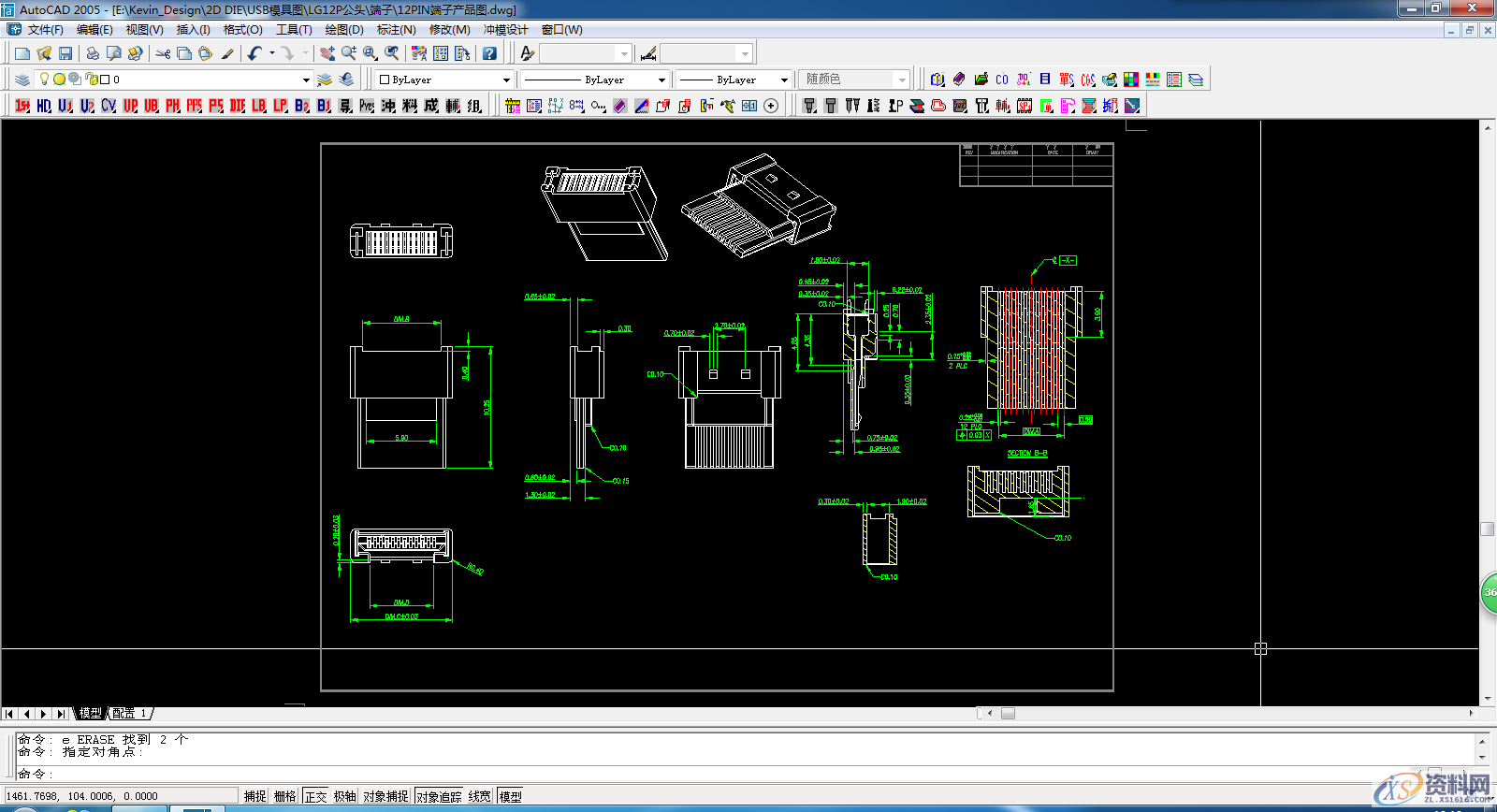Click the 线宽 lineweight status button
Viewport: 1497px width, 812px height.
click(479, 796)
